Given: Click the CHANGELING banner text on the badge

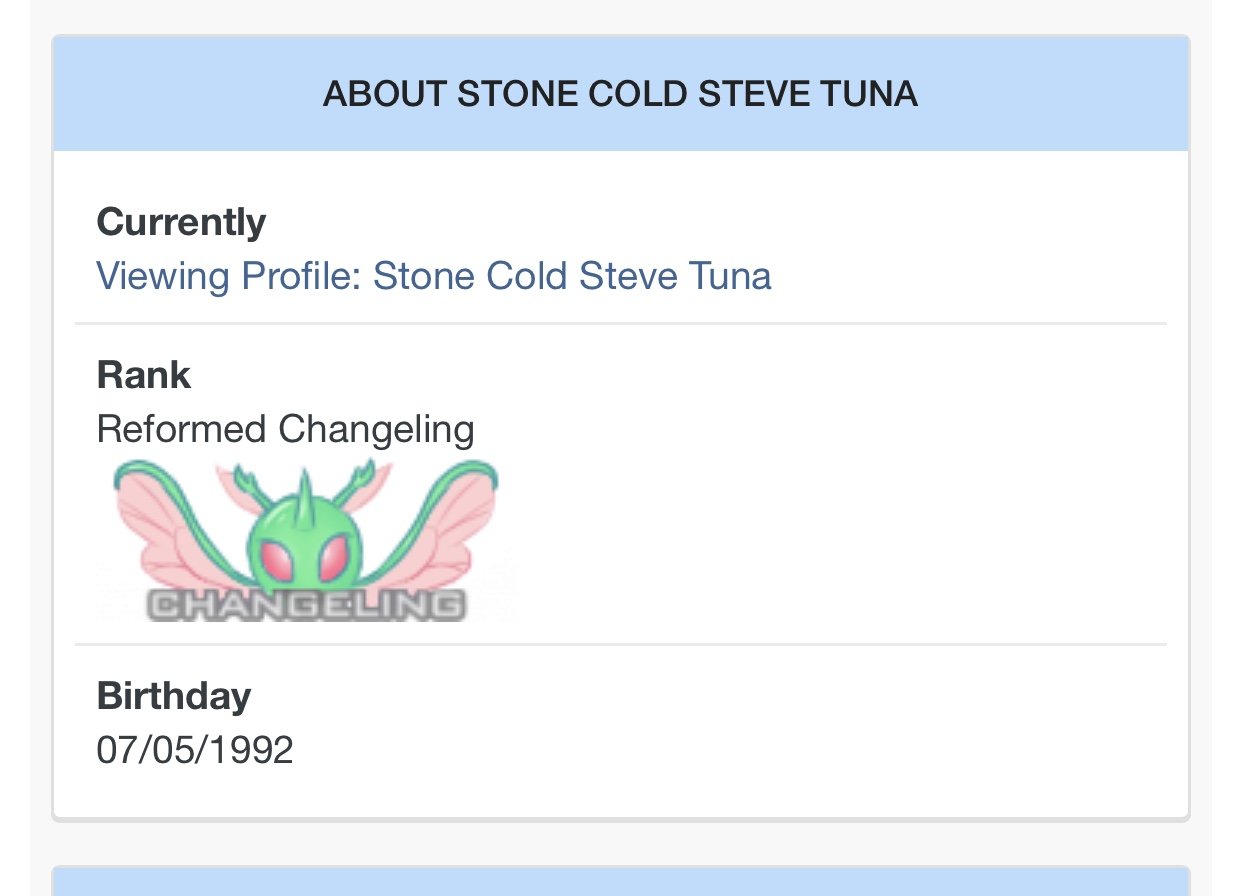Looking at the screenshot, I should 306,604.
